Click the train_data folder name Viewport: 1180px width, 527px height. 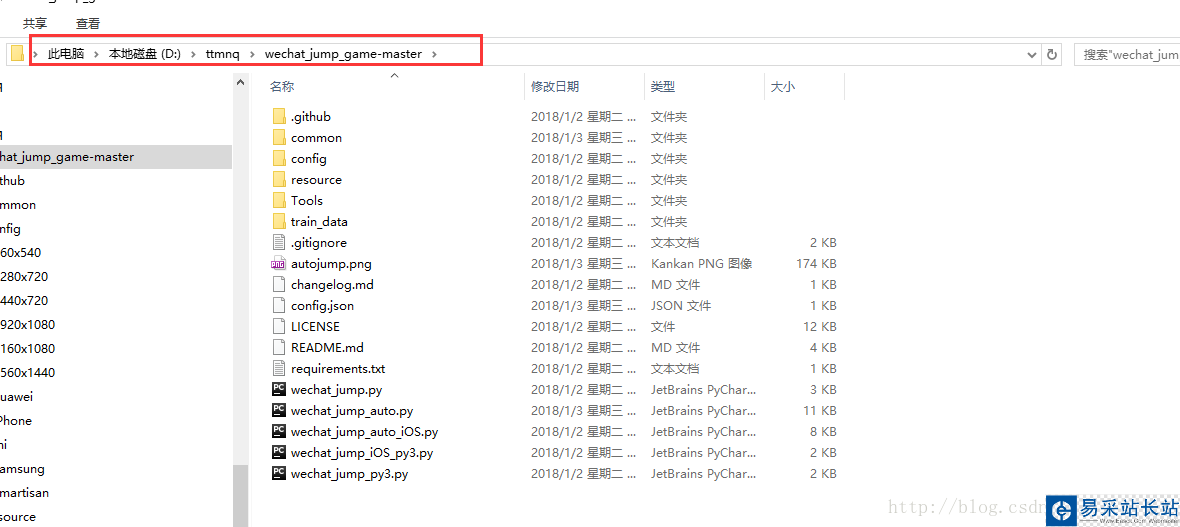click(319, 221)
